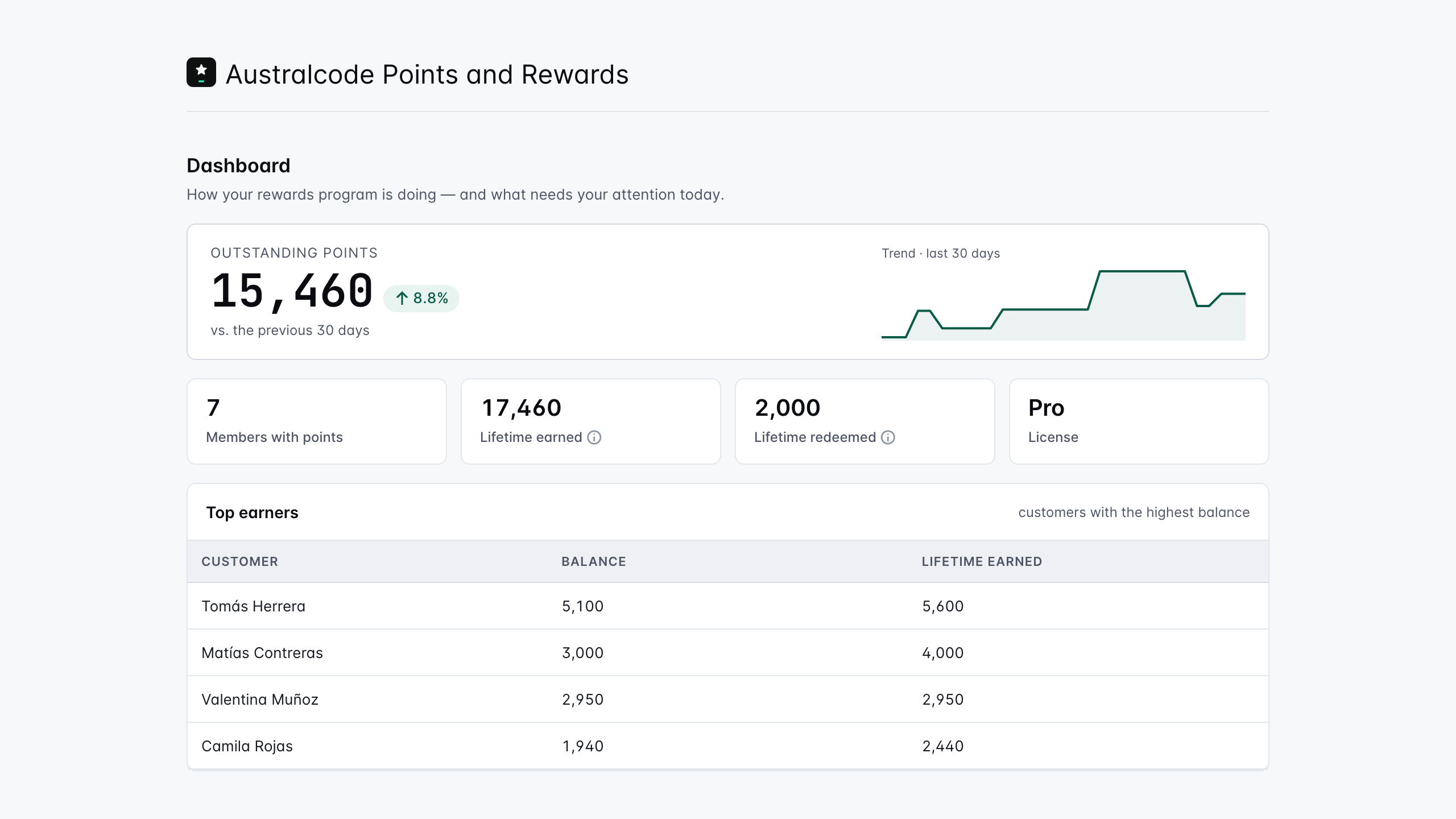
Task: Click the CUSTOMER column header
Action: point(240,561)
